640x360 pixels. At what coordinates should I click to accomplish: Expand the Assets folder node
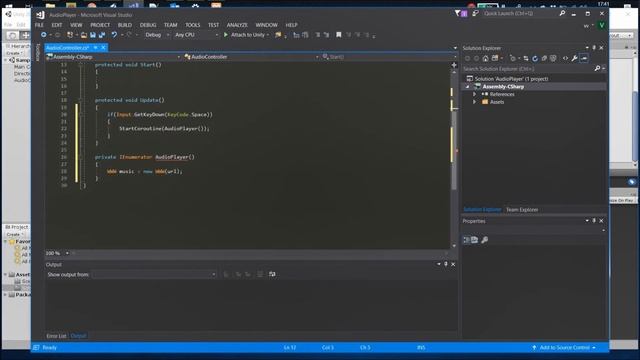(474, 102)
